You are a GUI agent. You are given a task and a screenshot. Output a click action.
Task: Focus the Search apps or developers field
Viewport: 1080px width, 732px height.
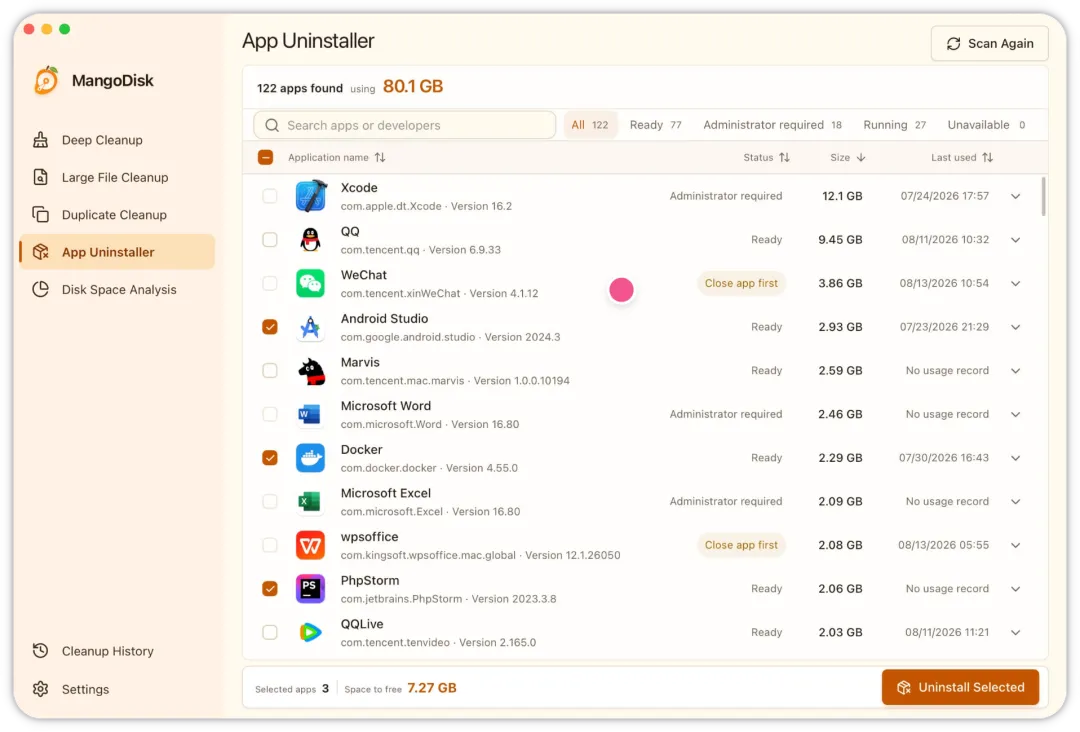point(405,125)
